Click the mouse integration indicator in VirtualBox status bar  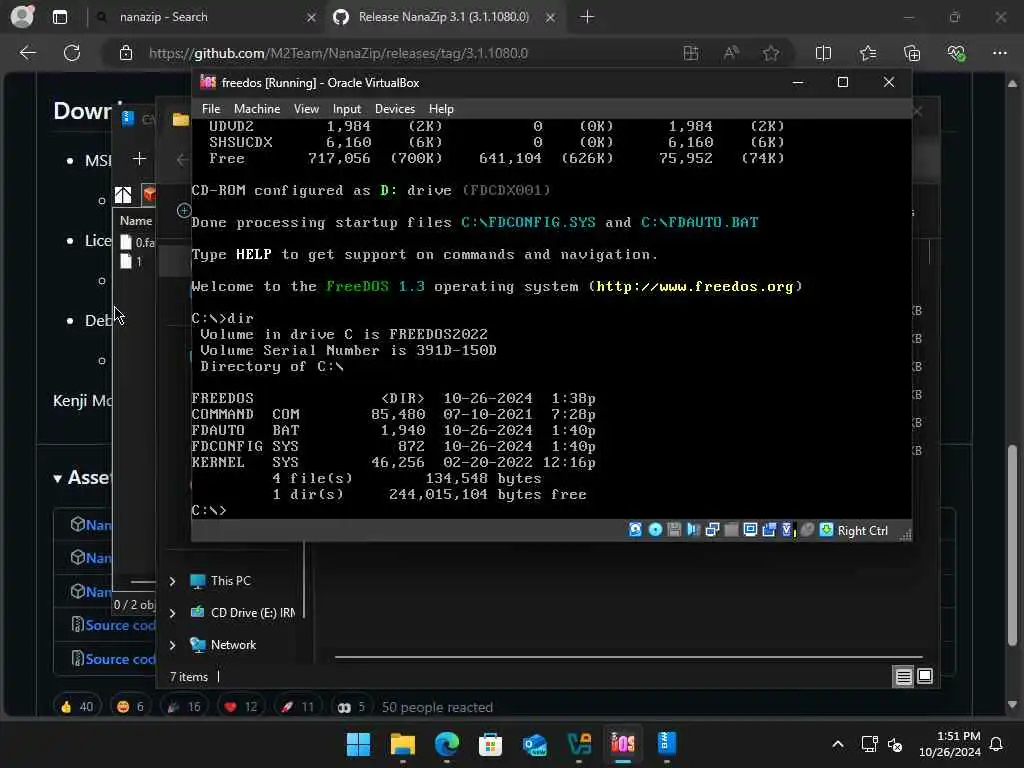click(x=807, y=530)
